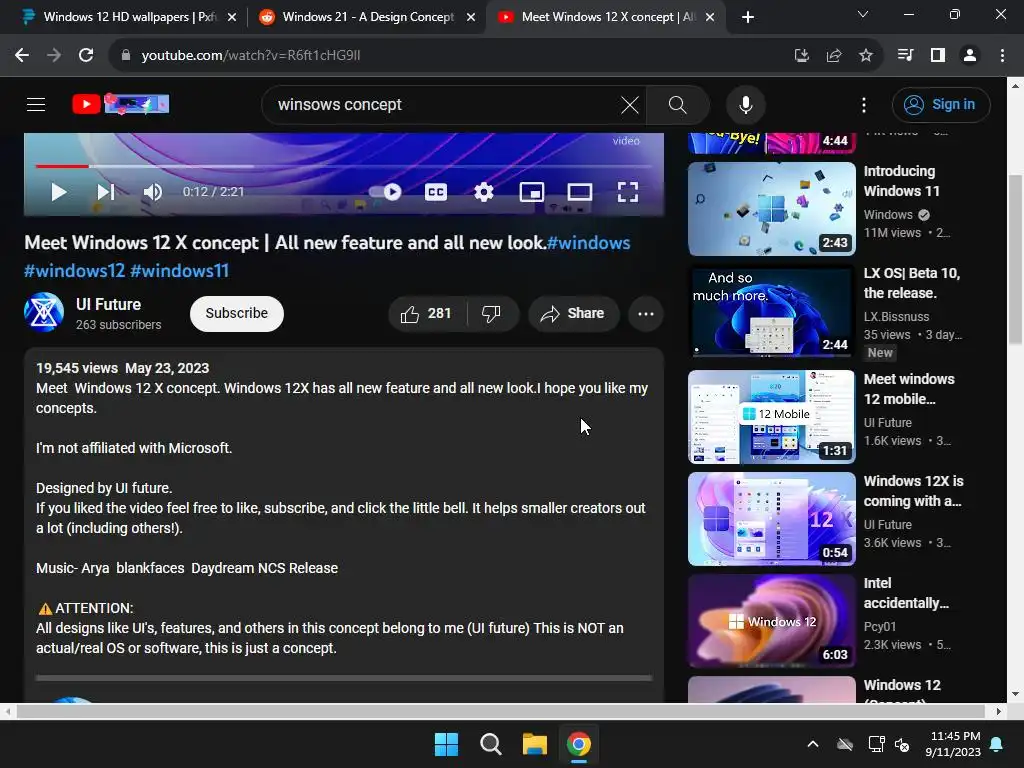
Task: Open tab search chevron dropdown
Action: [x=863, y=14]
